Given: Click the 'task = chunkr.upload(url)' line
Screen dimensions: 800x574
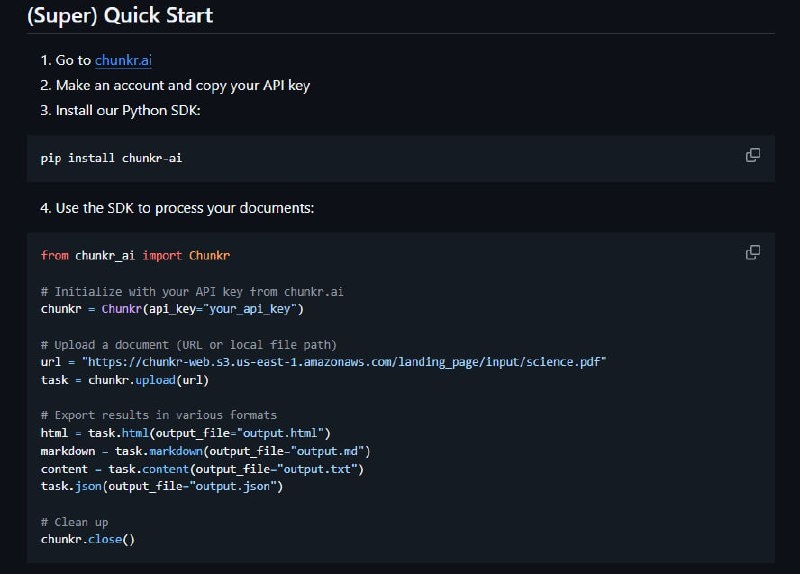Looking at the screenshot, I should click(x=124, y=380).
